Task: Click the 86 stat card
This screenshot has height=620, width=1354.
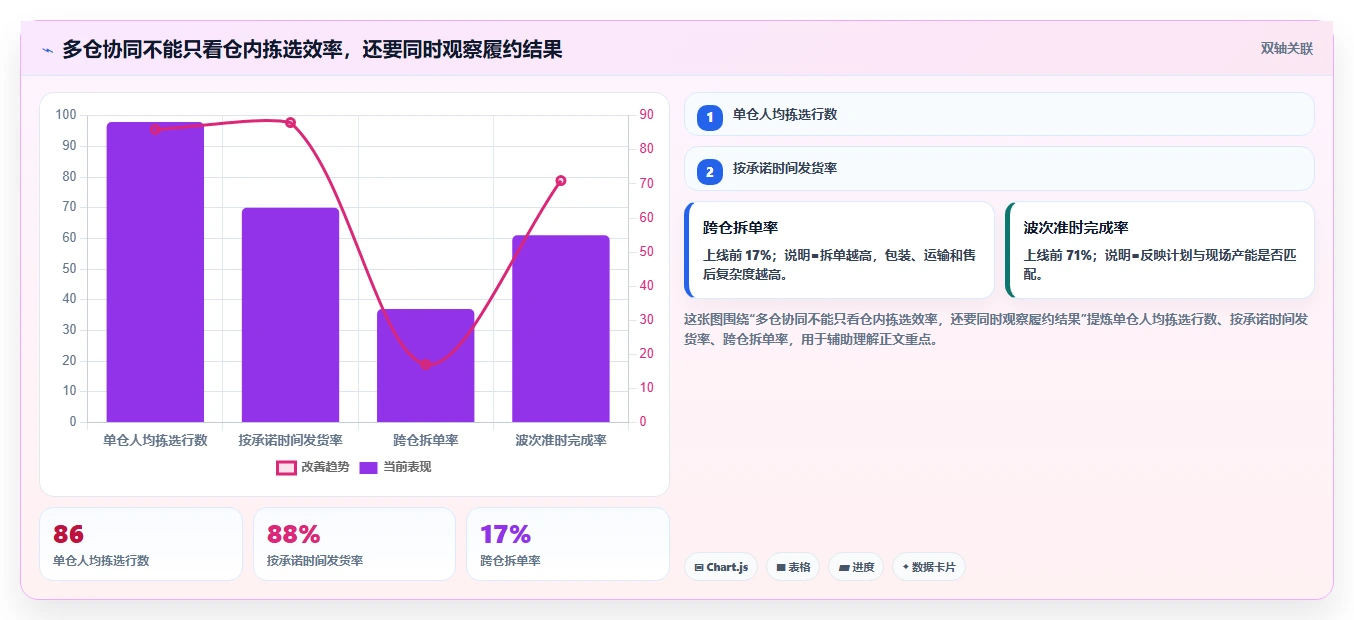Action: click(x=141, y=544)
